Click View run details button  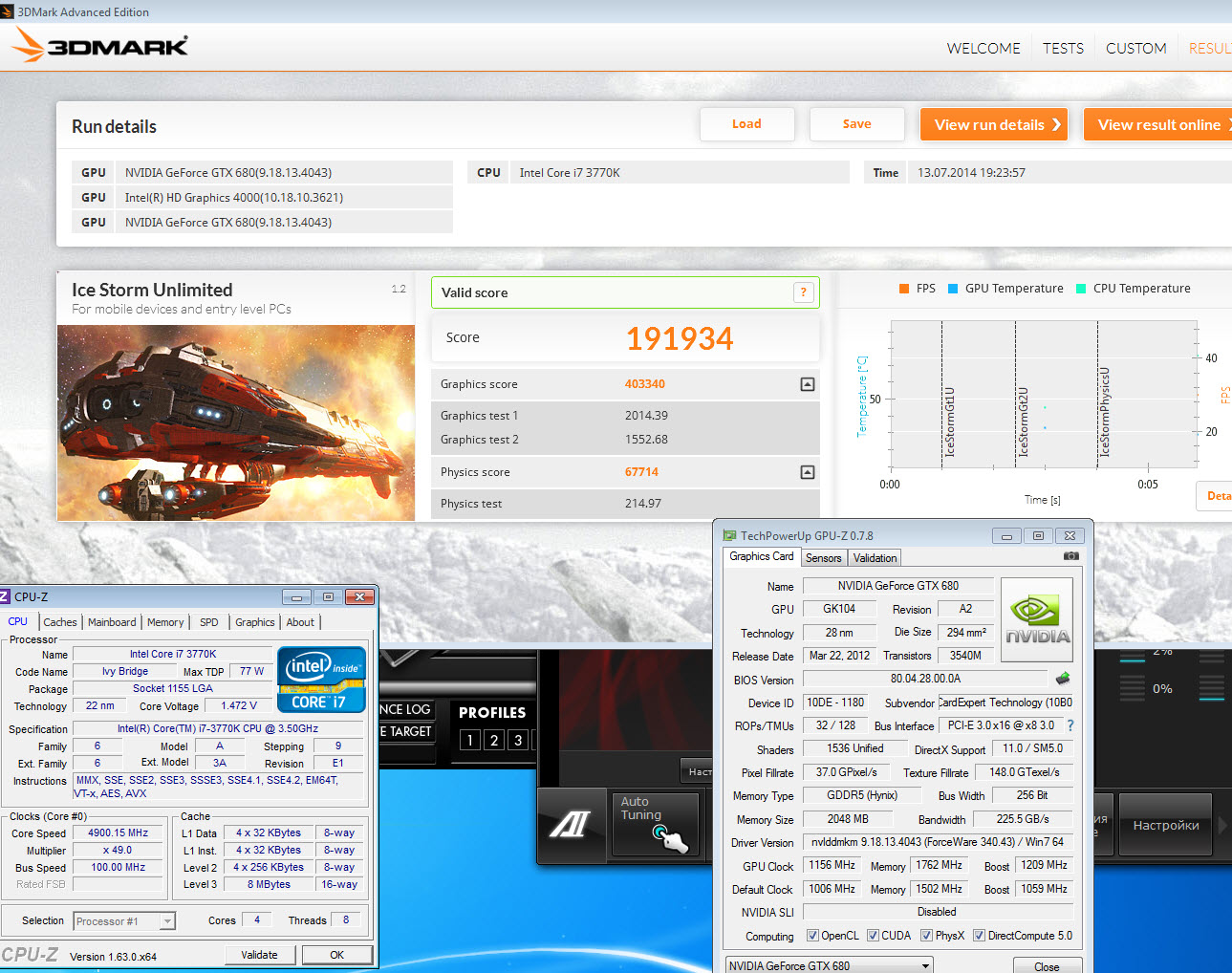994,124
